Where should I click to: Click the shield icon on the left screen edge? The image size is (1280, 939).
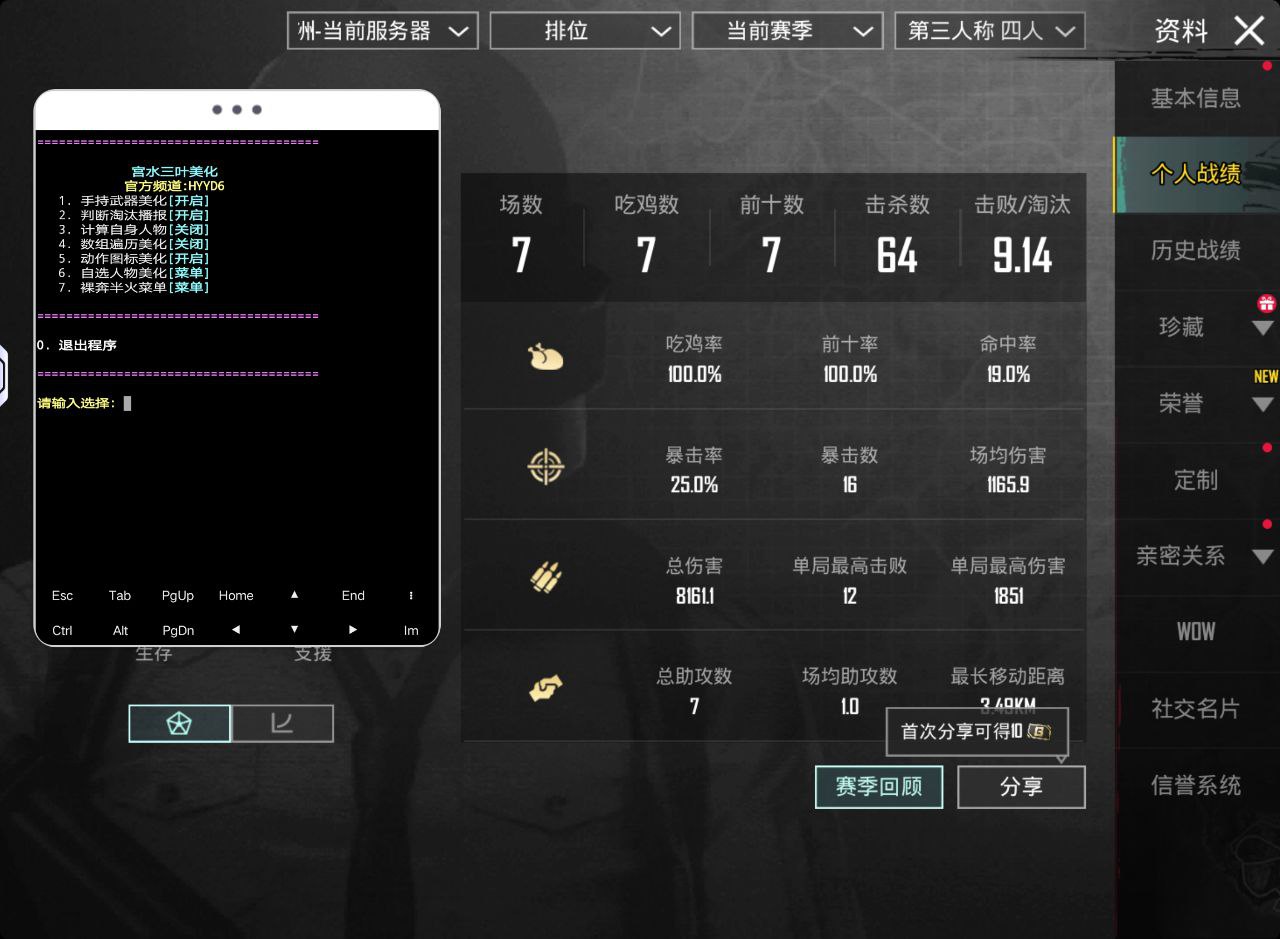coord(4,376)
